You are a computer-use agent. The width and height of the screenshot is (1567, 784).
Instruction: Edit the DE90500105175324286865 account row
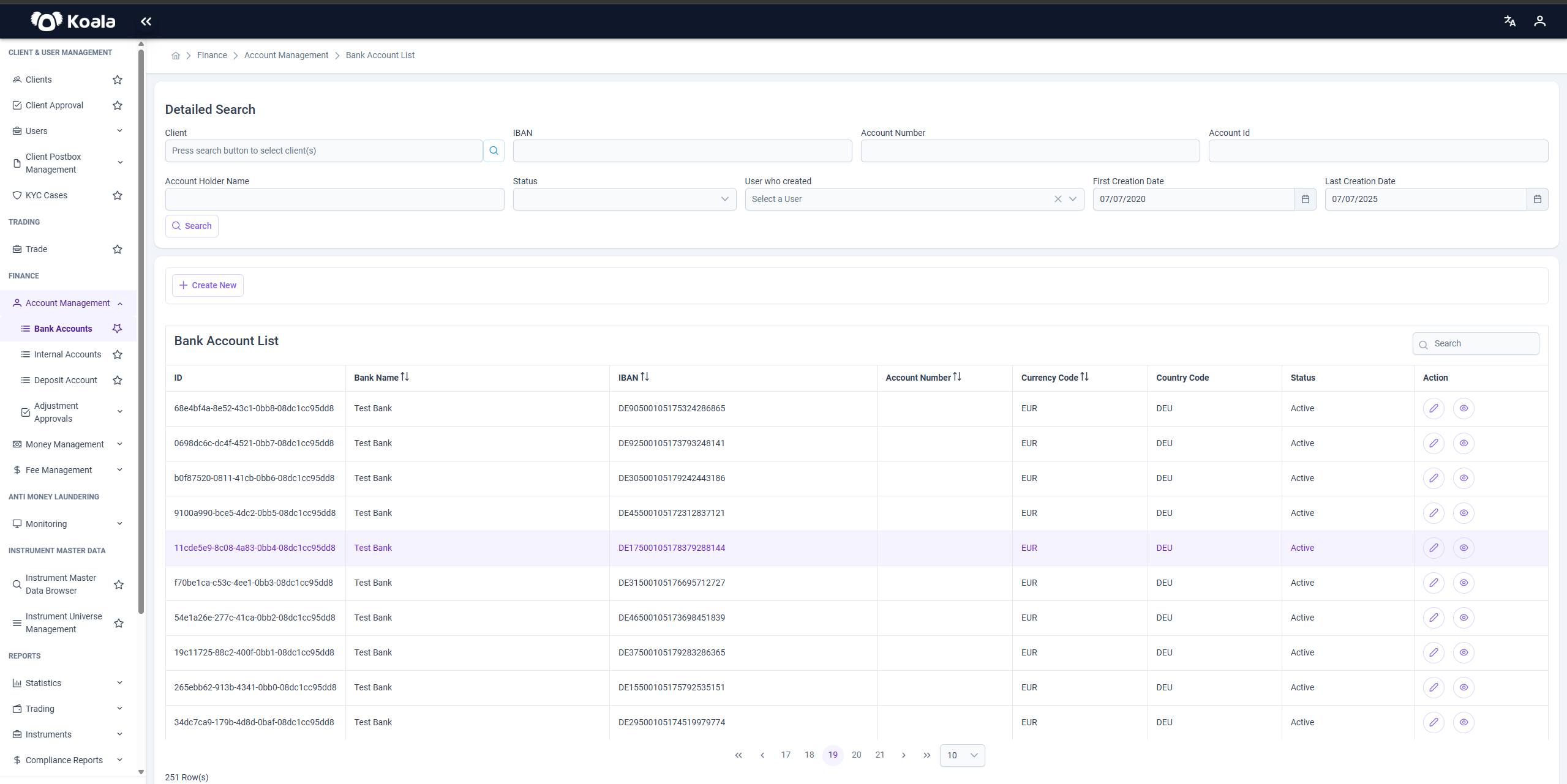[1434, 408]
